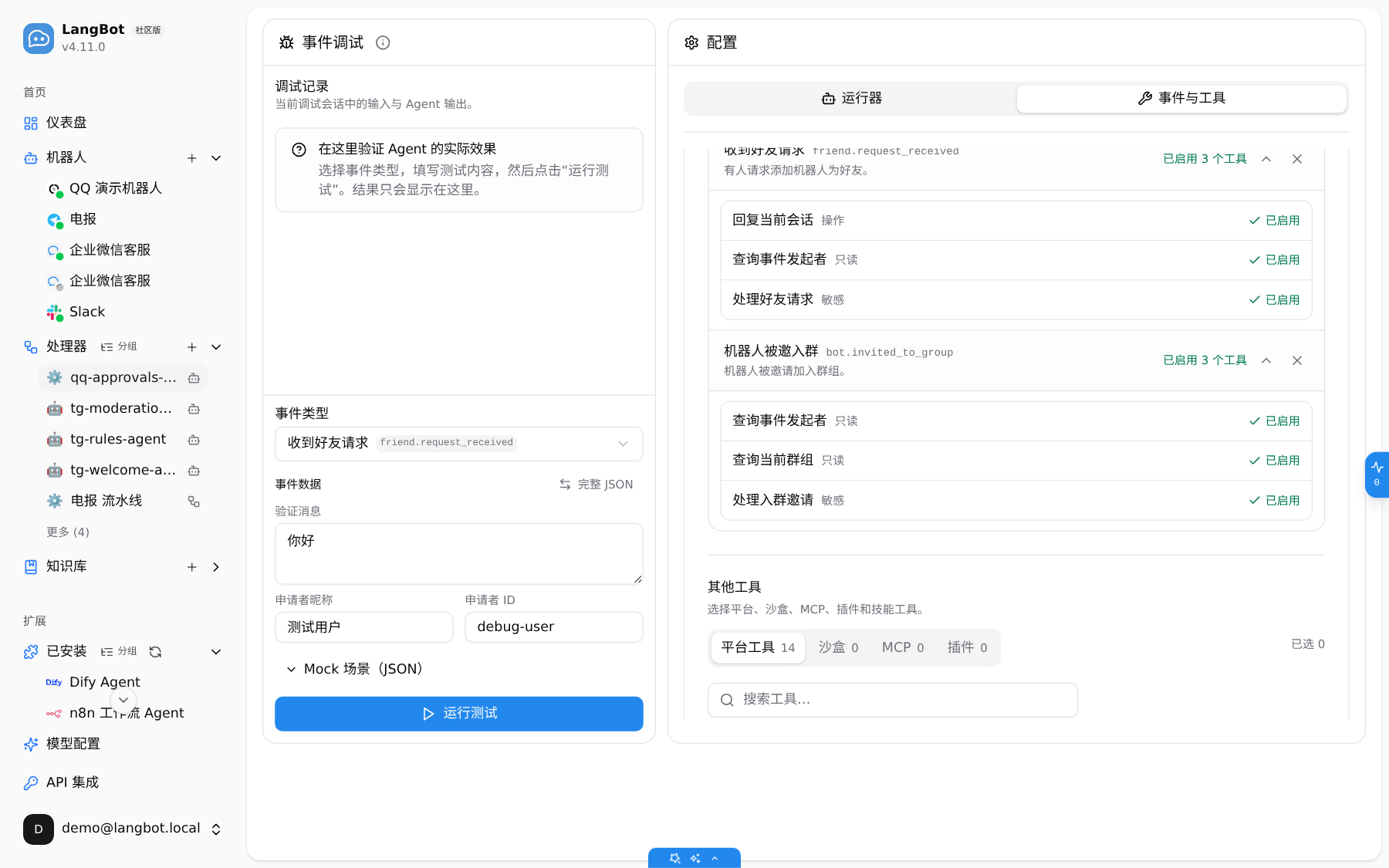This screenshot has height=868, width=1389.
Task: Toggle 查询当前群组 tool enabled state
Action: (x=1274, y=461)
